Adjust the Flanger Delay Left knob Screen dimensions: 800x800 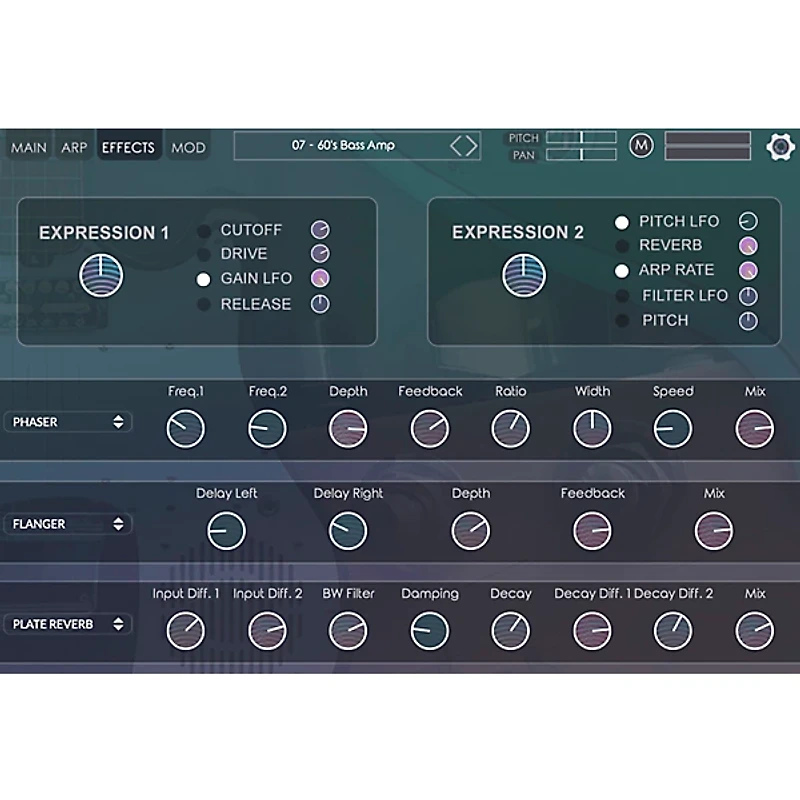pyautogui.click(x=226, y=530)
